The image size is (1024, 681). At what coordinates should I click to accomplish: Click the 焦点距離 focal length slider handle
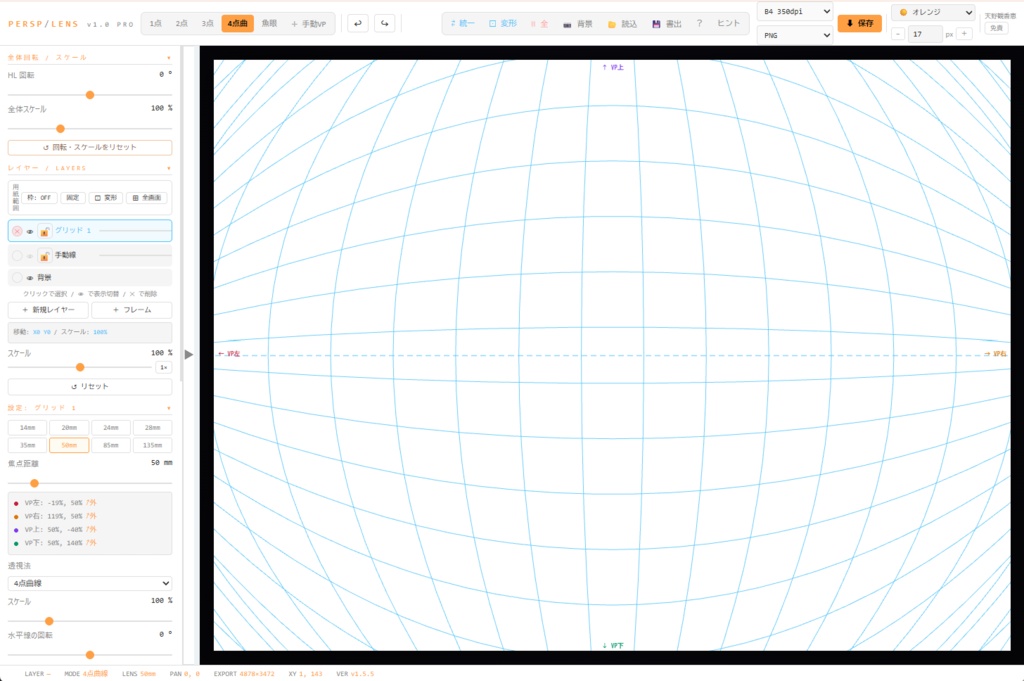34,483
